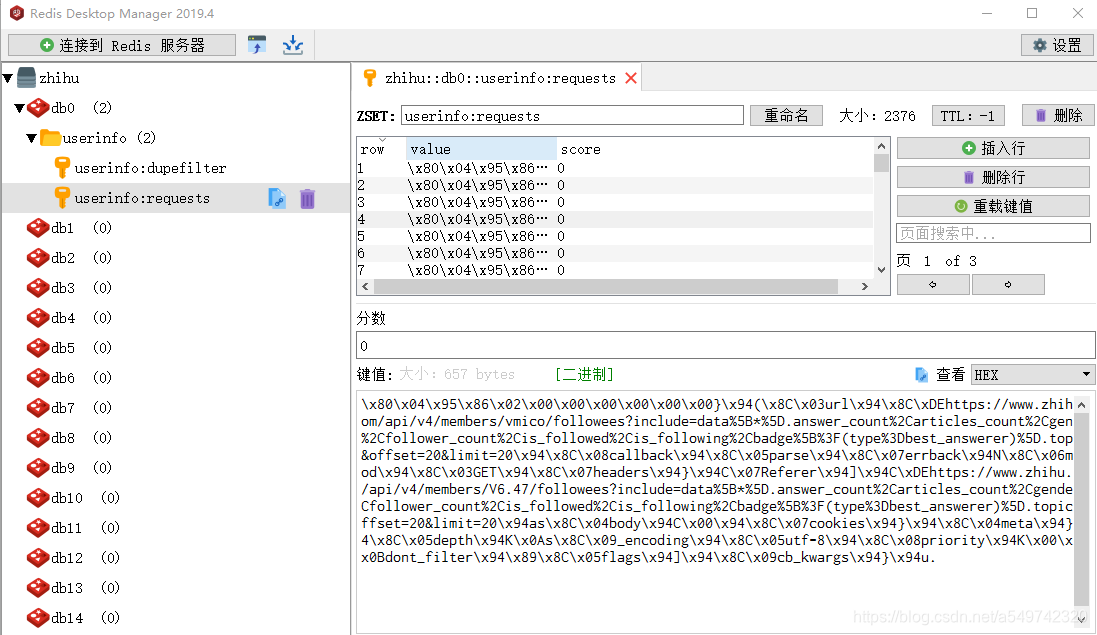Click db5 database icon
This screenshot has width=1097, height=635.
coord(38,348)
